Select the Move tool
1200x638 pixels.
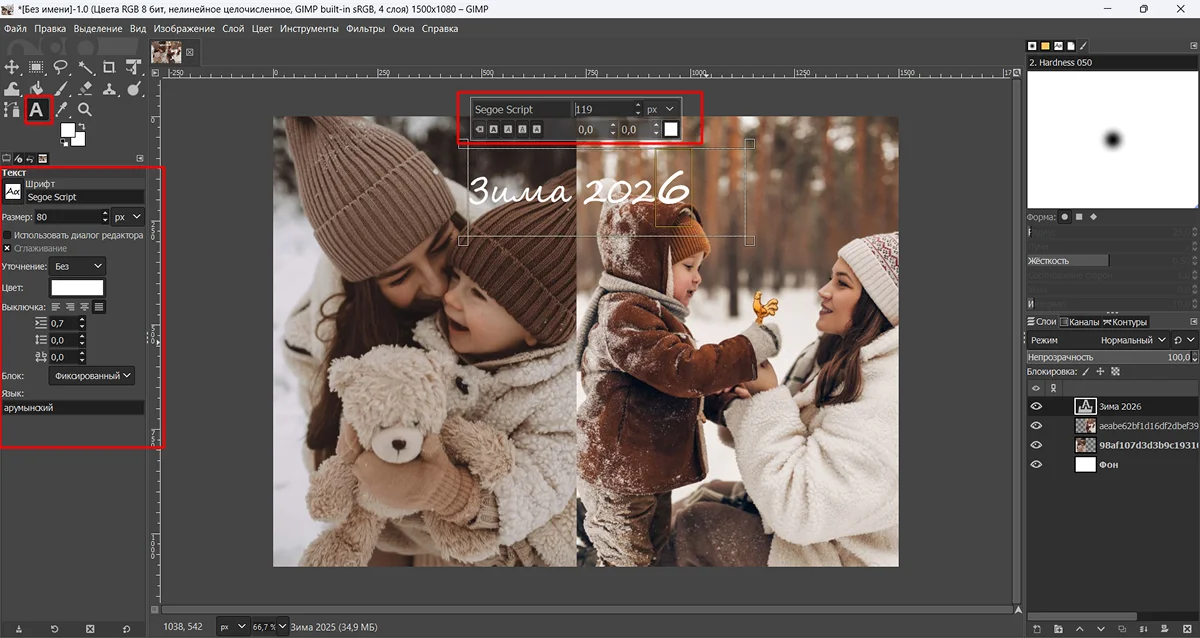(12, 67)
